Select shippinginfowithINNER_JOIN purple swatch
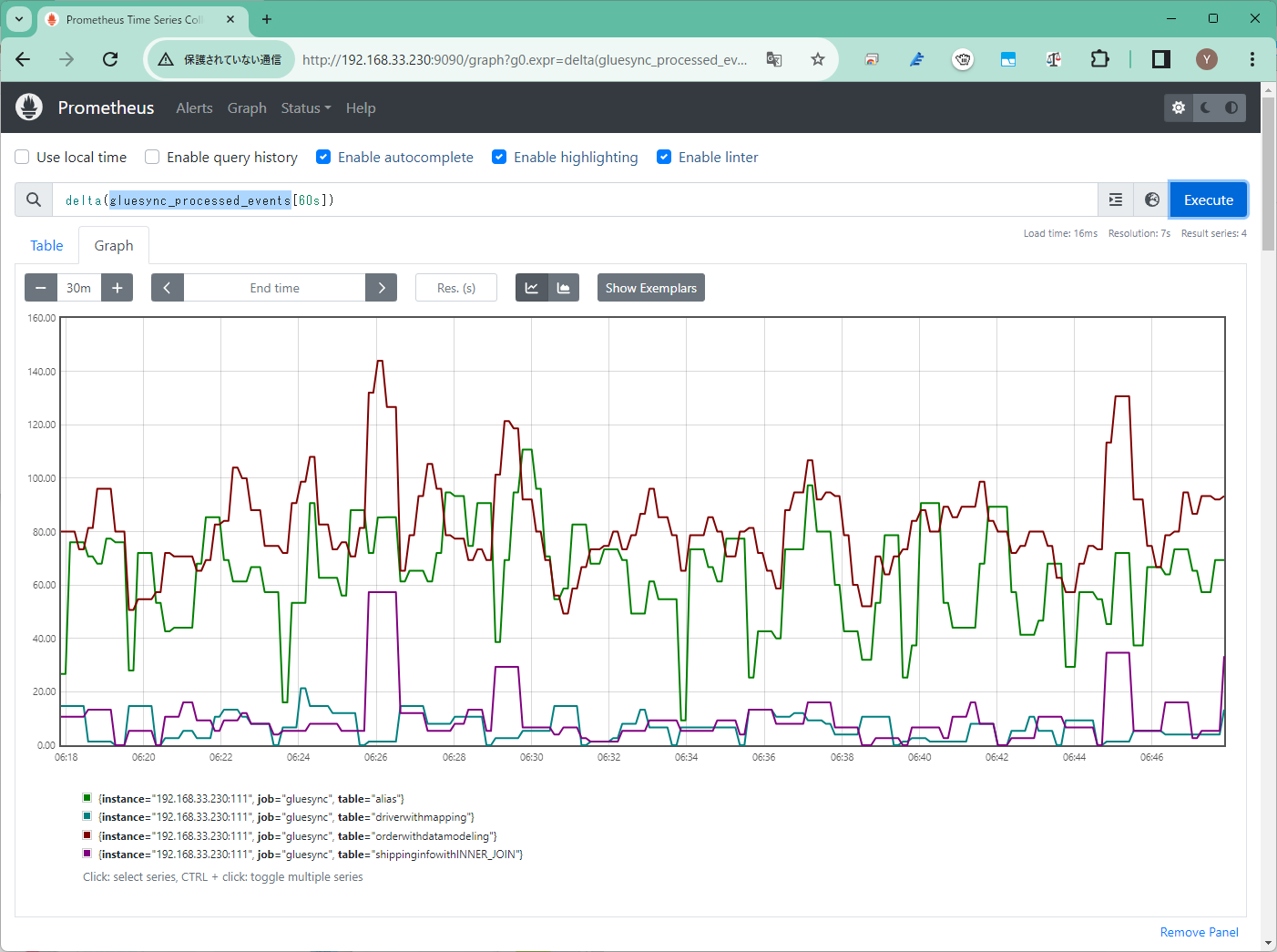Image resolution: width=1277 pixels, height=952 pixels. [x=87, y=854]
